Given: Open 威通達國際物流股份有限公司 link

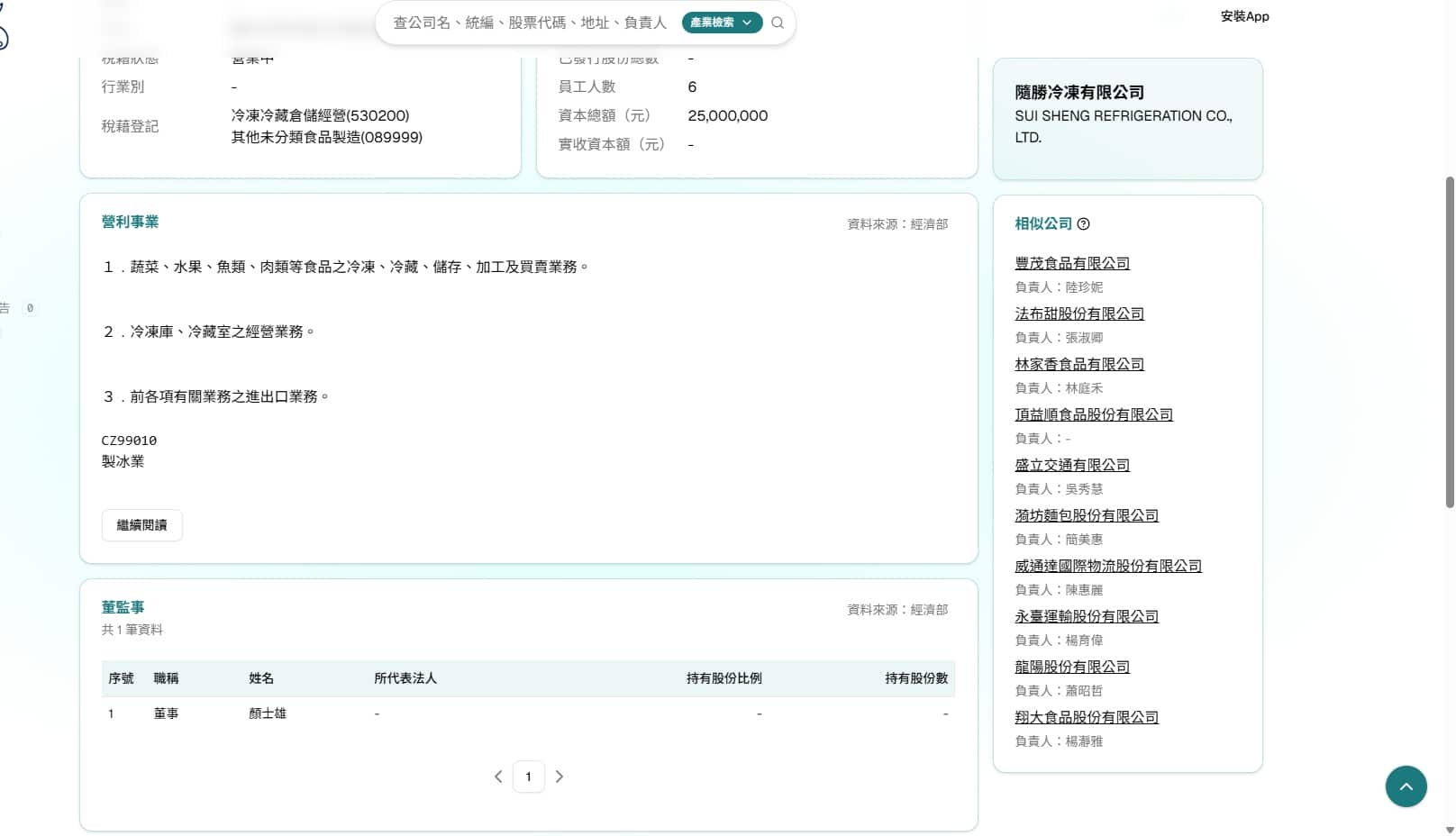Looking at the screenshot, I should click(1108, 566).
